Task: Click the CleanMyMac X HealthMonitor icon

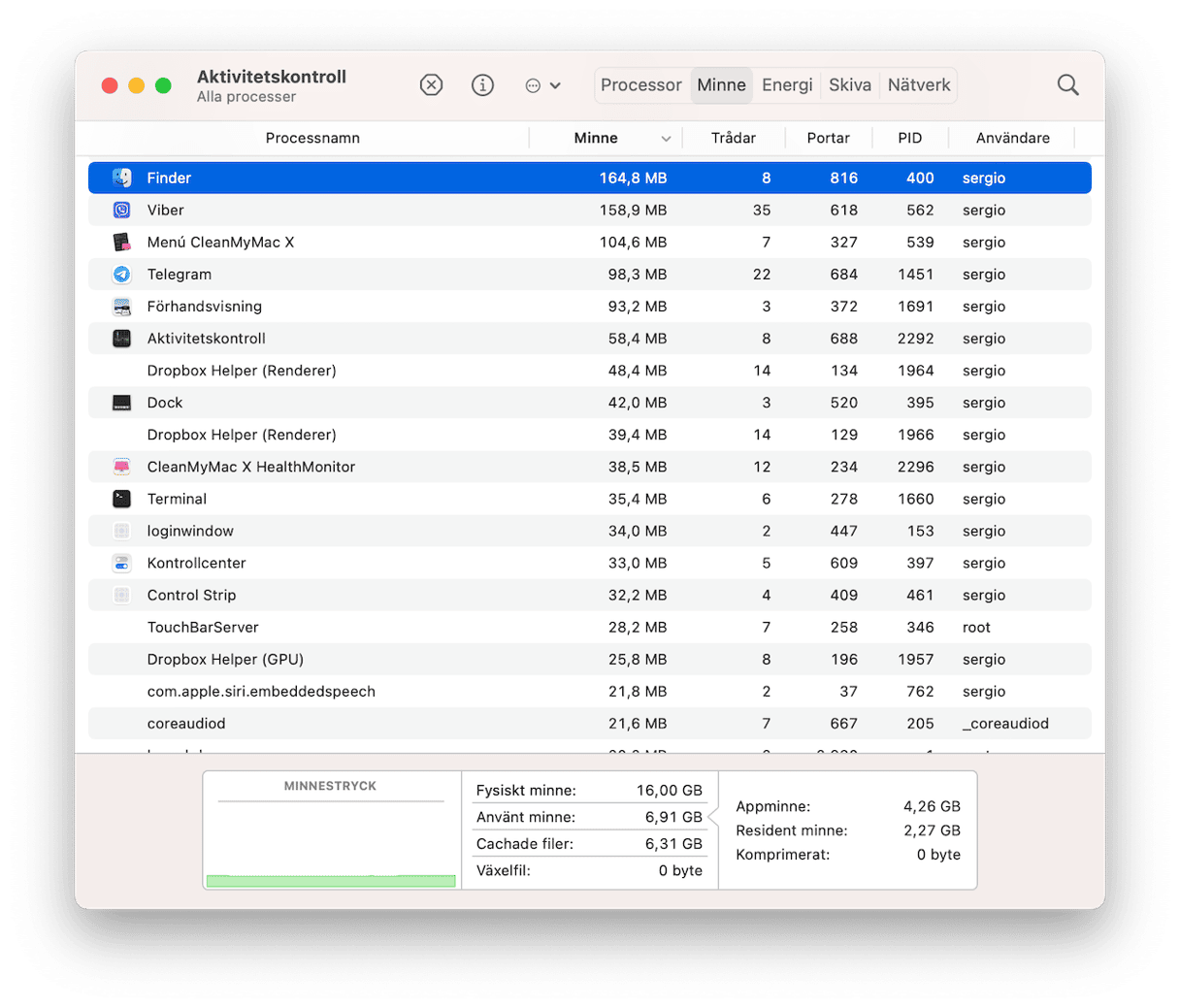Action: tap(121, 466)
